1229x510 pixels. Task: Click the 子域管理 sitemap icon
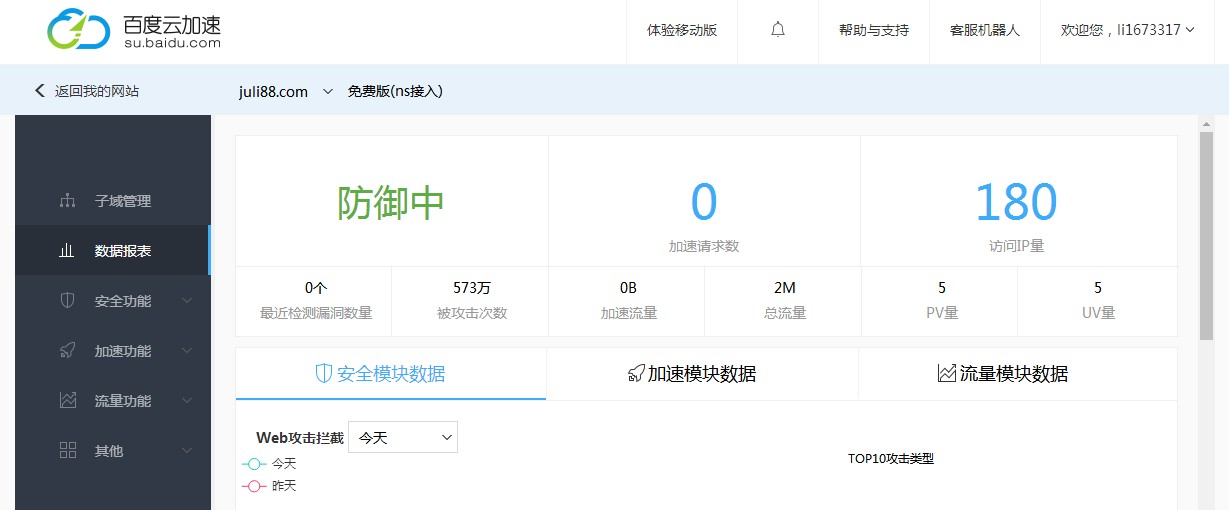point(68,201)
